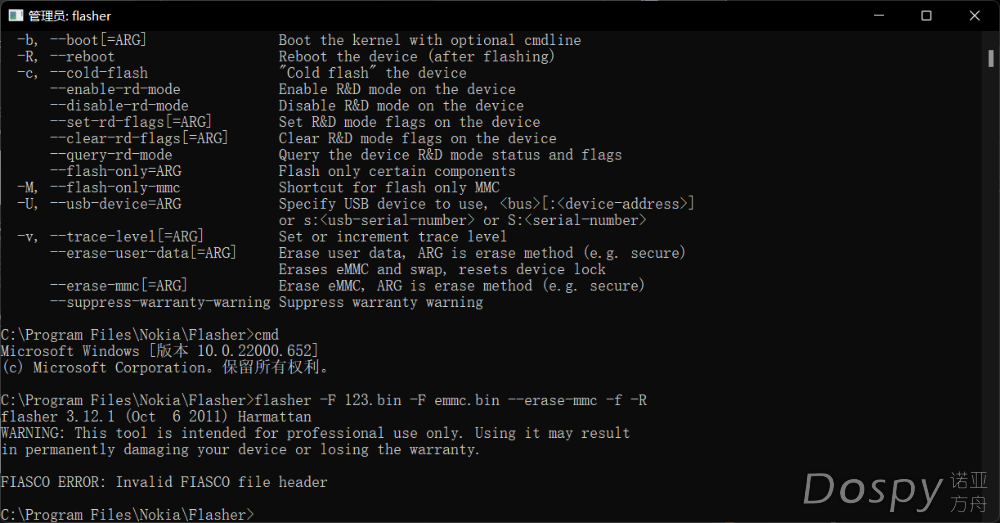
Task: Click the --enable-rd-mode option text
Action: (x=115, y=89)
